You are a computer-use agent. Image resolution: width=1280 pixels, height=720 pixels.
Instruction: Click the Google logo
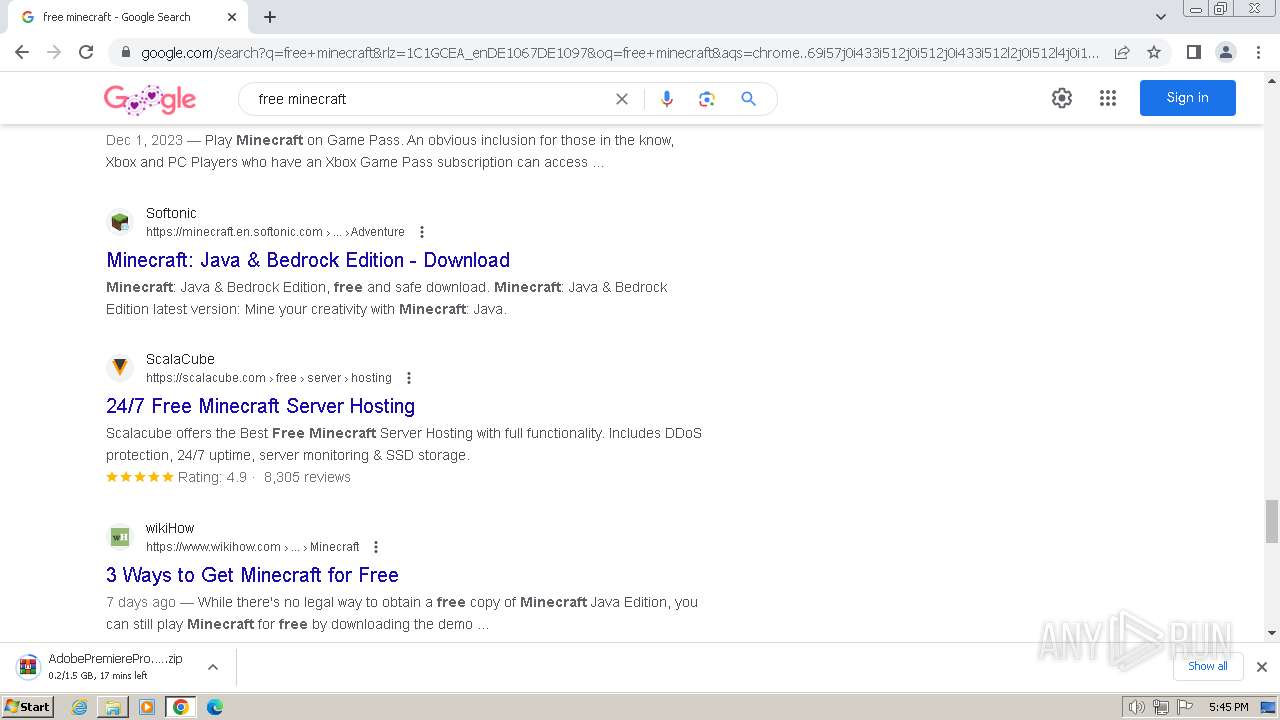[150, 99]
